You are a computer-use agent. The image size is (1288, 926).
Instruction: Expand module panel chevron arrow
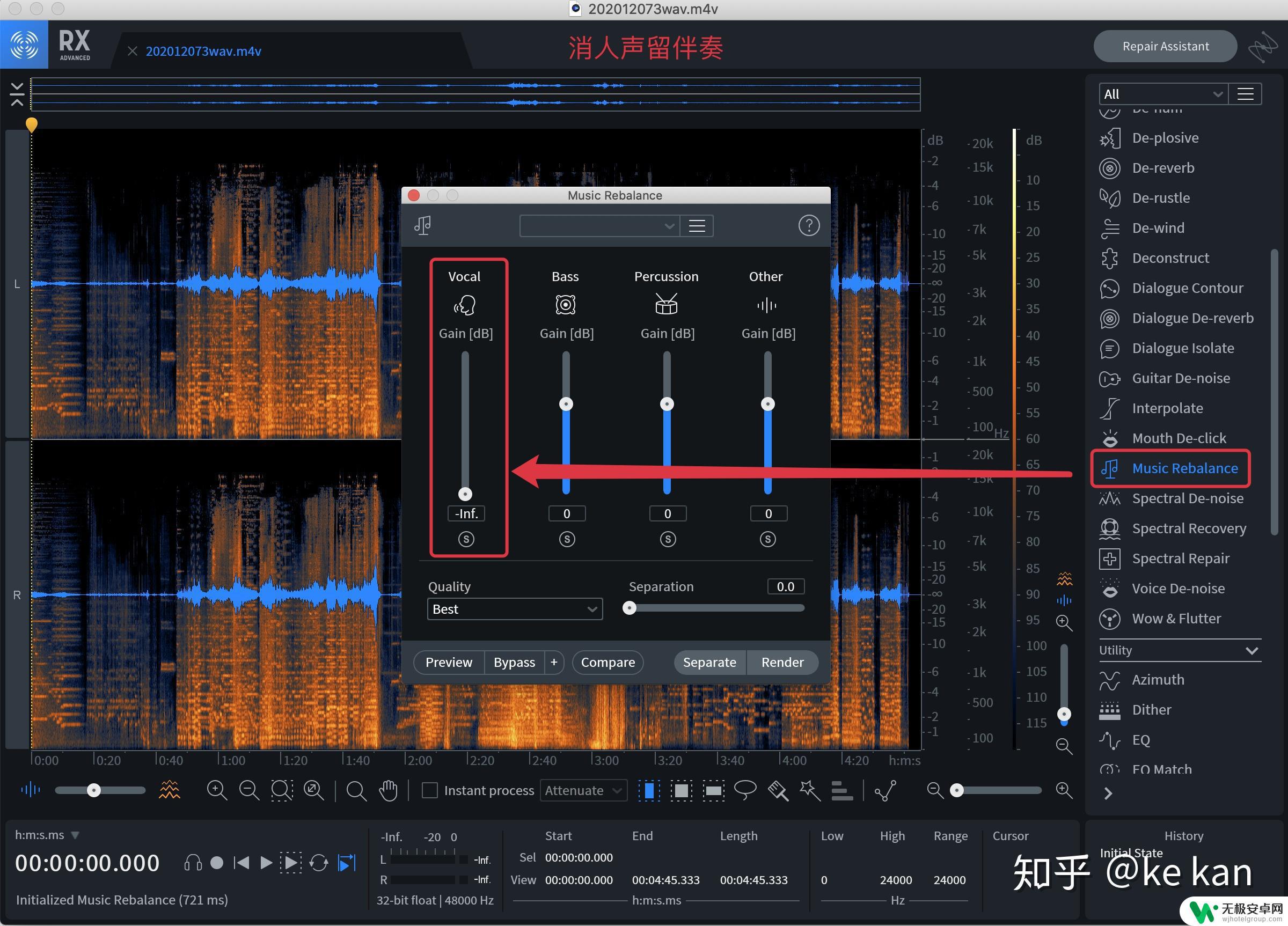pos(1108,793)
